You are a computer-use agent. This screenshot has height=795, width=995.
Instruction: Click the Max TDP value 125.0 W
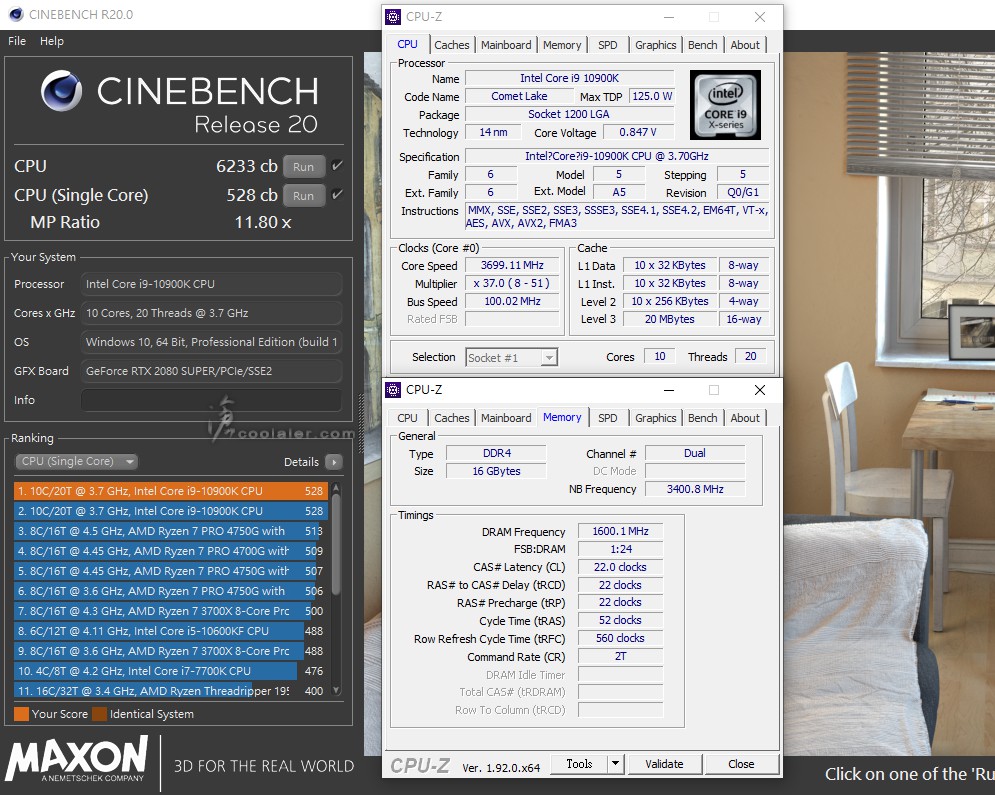coord(652,96)
